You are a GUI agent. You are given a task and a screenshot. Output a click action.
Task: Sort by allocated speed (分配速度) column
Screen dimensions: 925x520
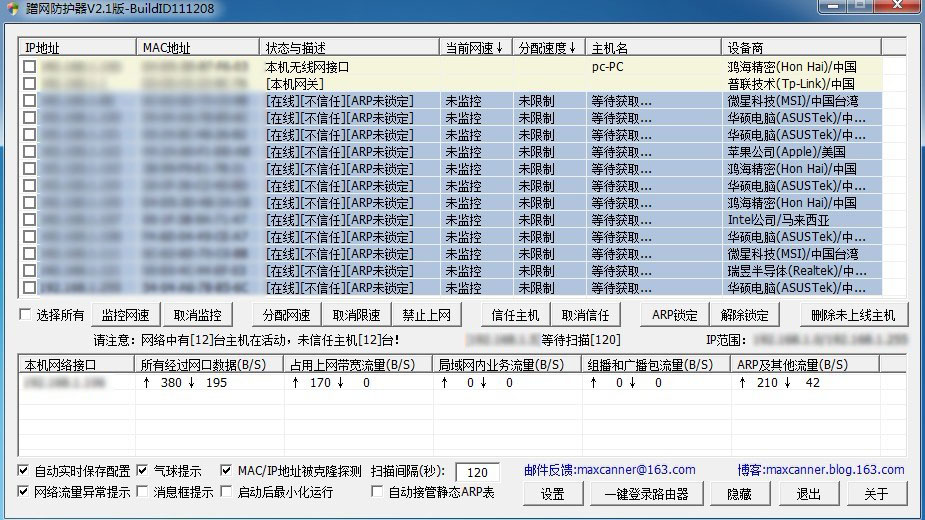(549, 48)
